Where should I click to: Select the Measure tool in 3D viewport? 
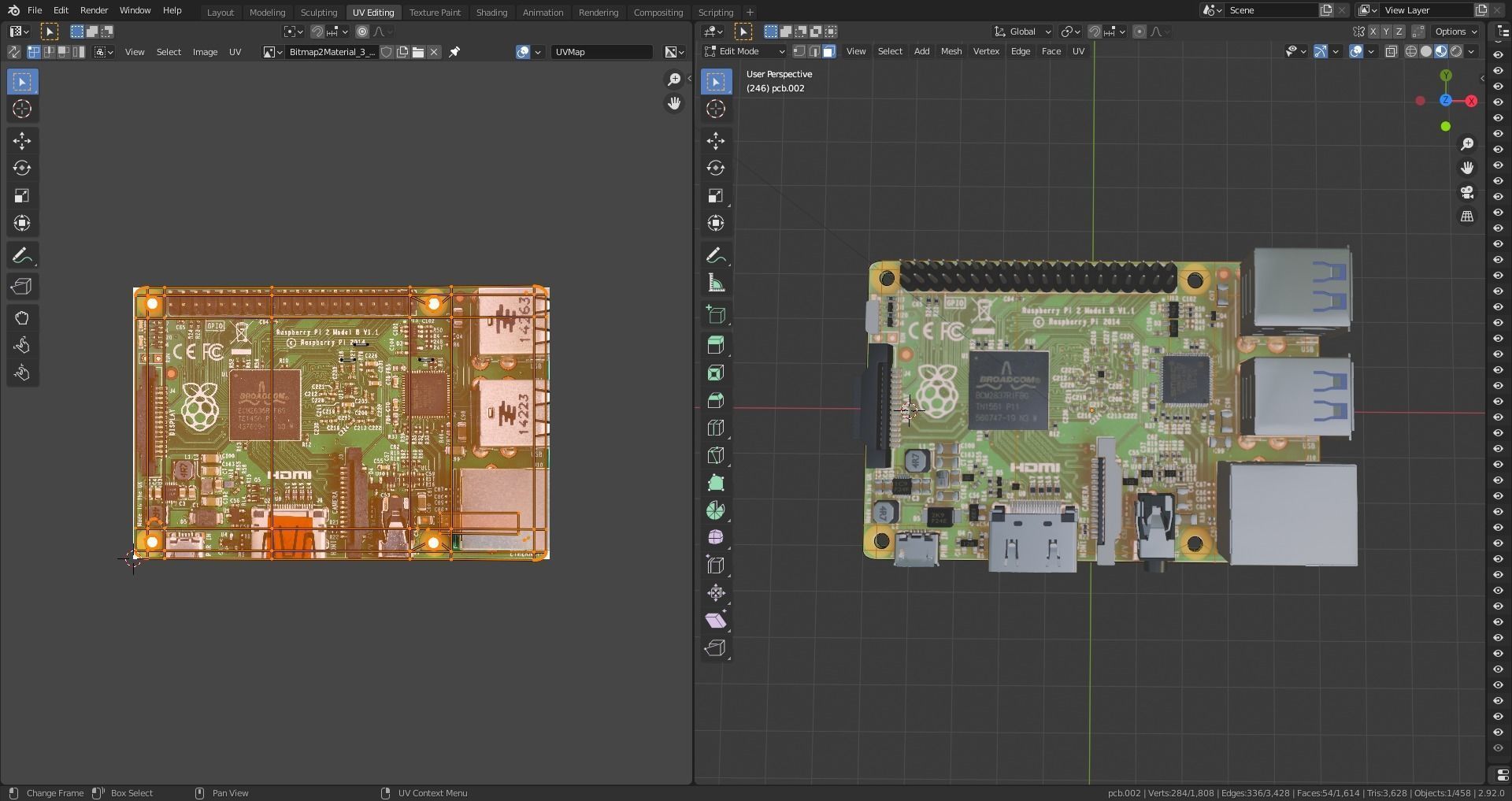tap(716, 283)
